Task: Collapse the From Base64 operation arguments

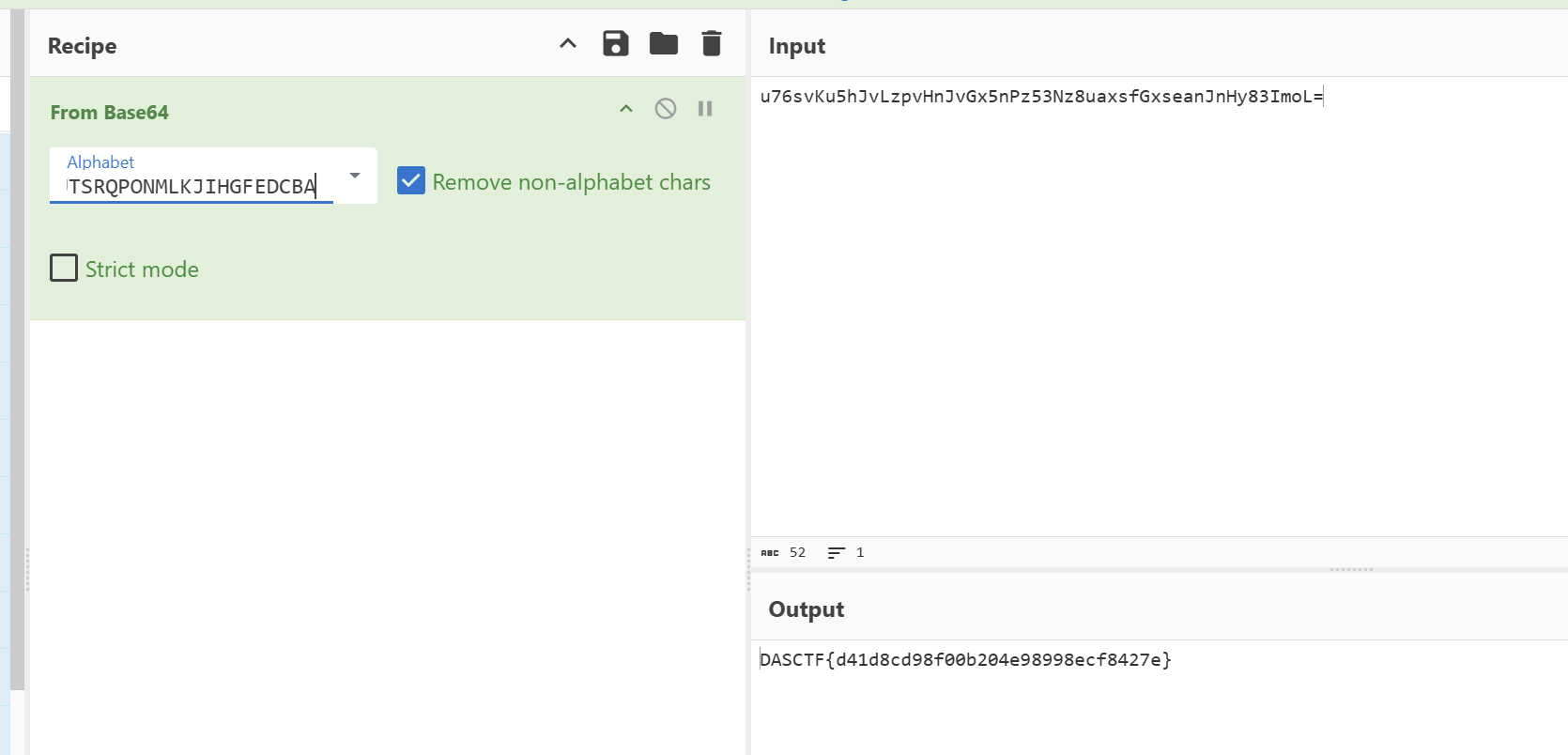Action: point(626,109)
